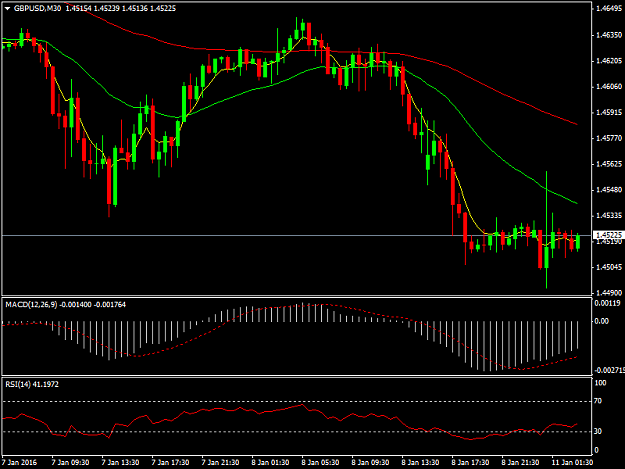Click price scale value 1.45480

pos(608,190)
